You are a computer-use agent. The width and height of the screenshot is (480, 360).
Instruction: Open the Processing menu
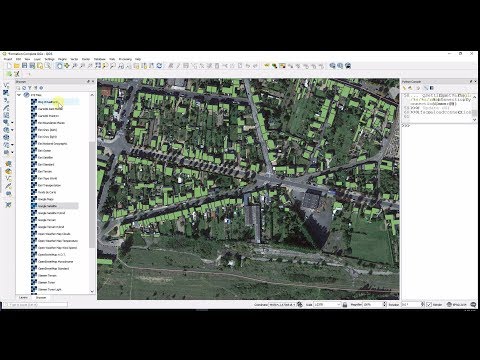coord(125,59)
